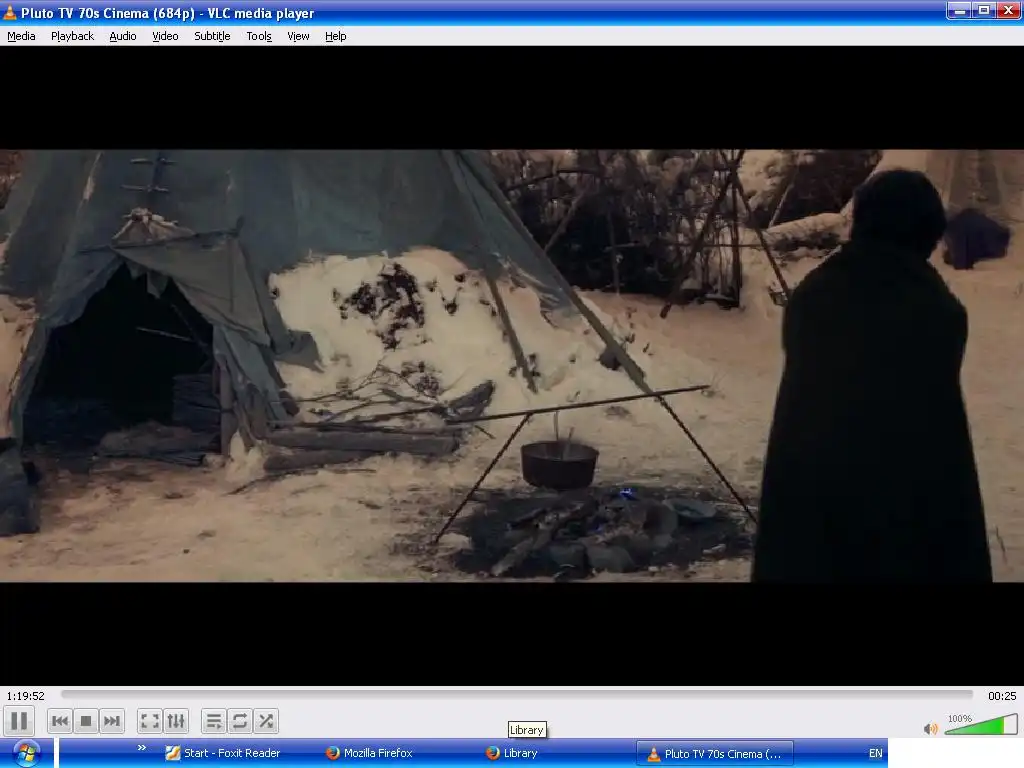
Task: Open the Playback menu
Action: pos(72,36)
